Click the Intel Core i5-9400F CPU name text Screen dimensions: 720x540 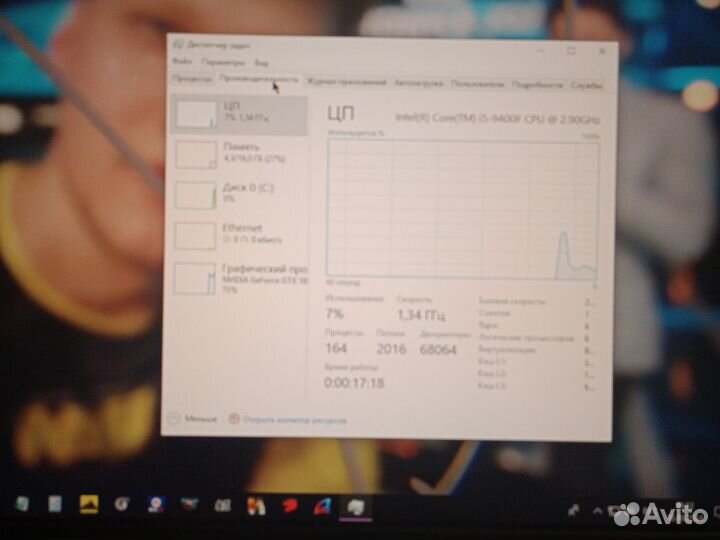(497, 119)
